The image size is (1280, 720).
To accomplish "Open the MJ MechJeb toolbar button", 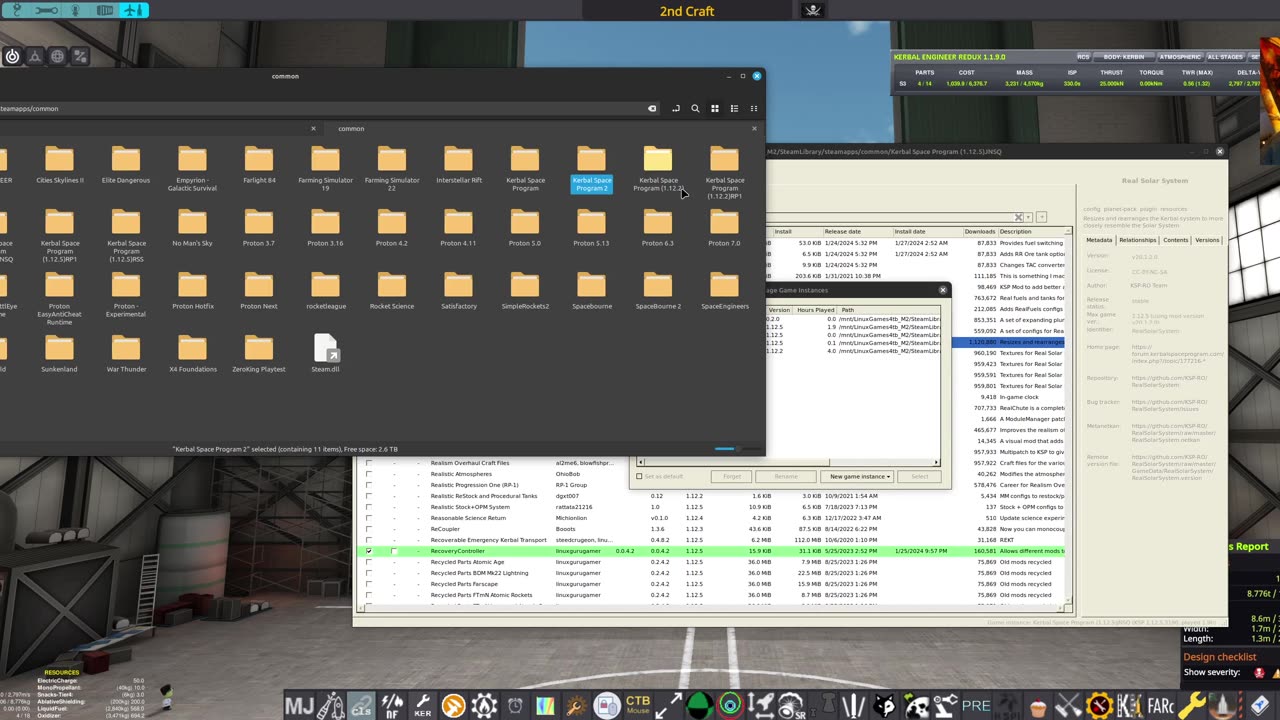I will tap(299, 706).
